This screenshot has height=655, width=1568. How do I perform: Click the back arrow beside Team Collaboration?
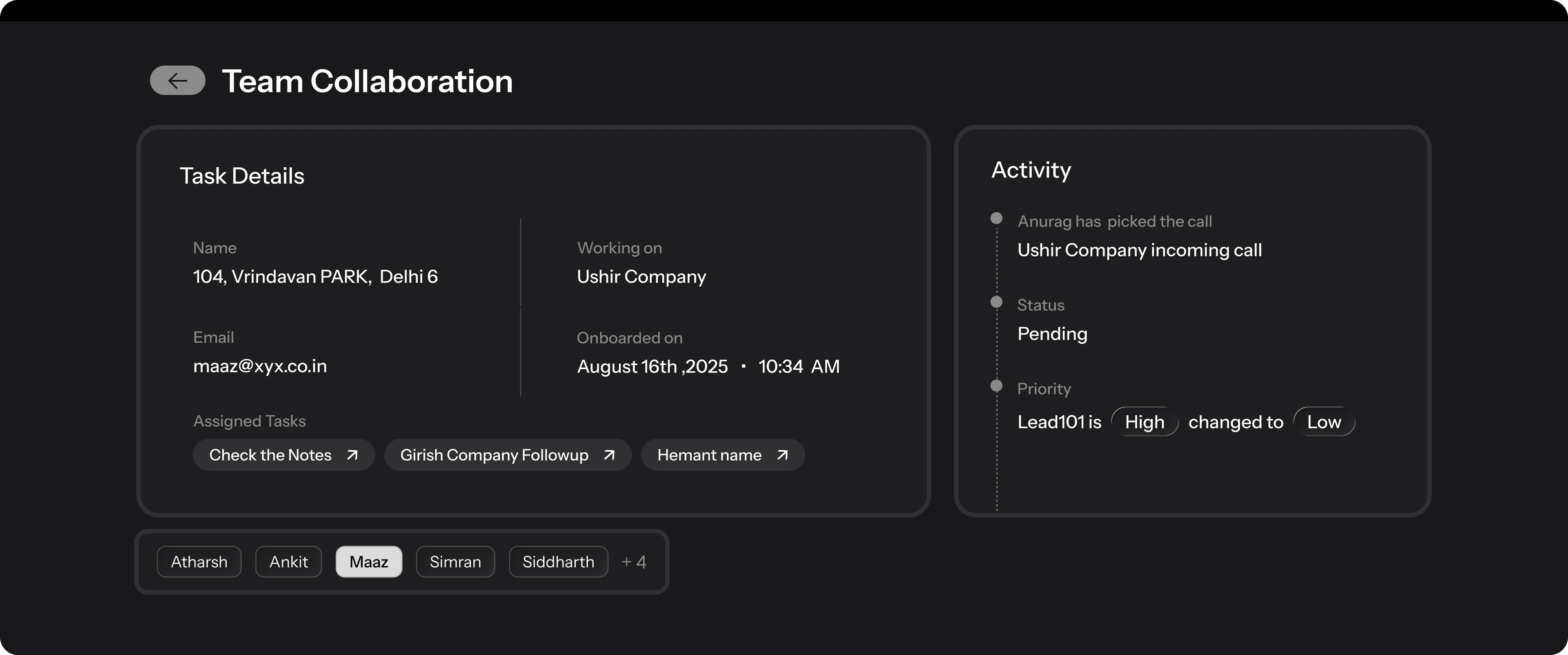pyautogui.click(x=177, y=81)
